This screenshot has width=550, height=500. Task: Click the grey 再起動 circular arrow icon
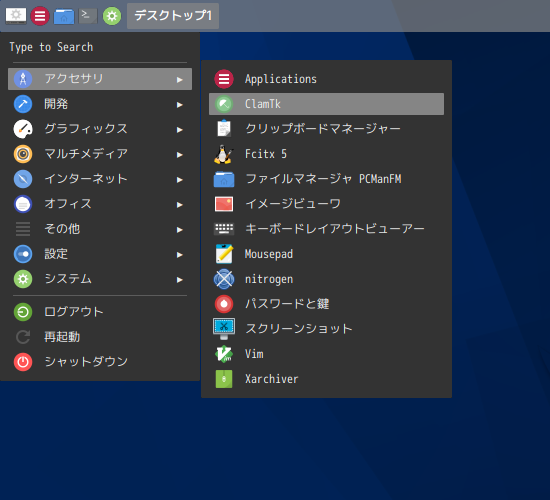pos(23,337)
